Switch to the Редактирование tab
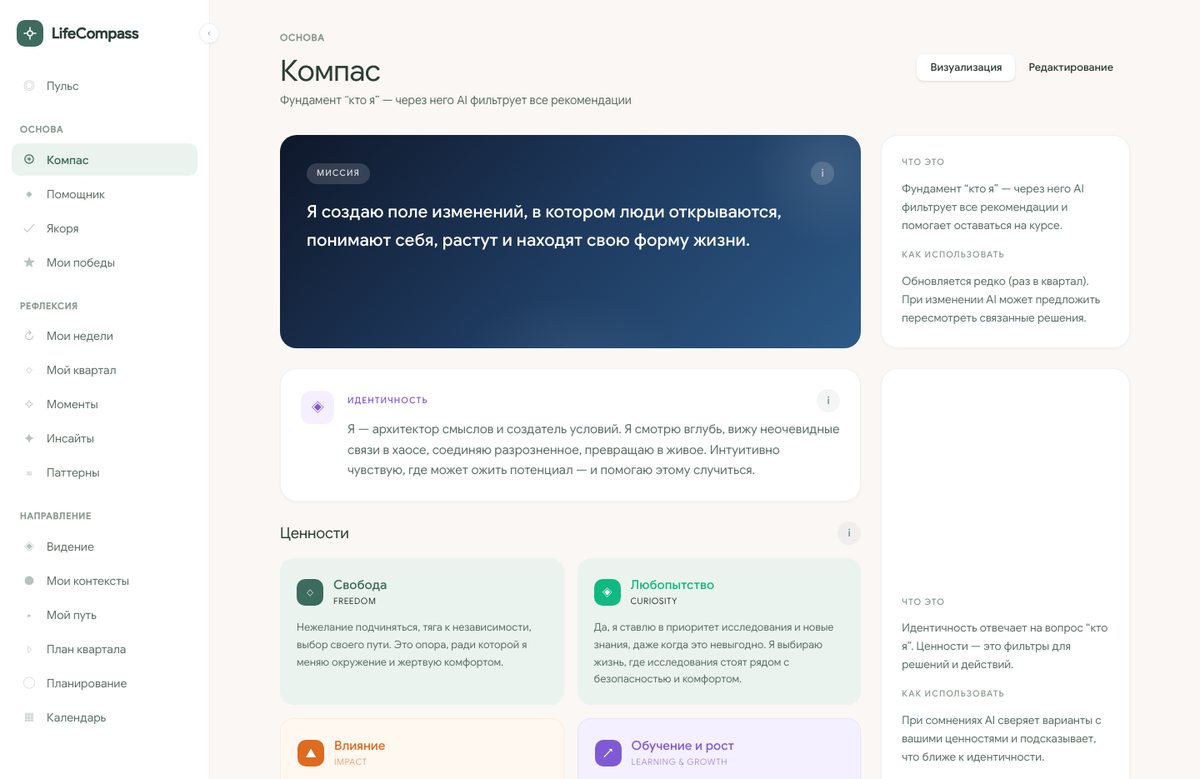This screenshot has height=779, width=1200. (1070, 67)
